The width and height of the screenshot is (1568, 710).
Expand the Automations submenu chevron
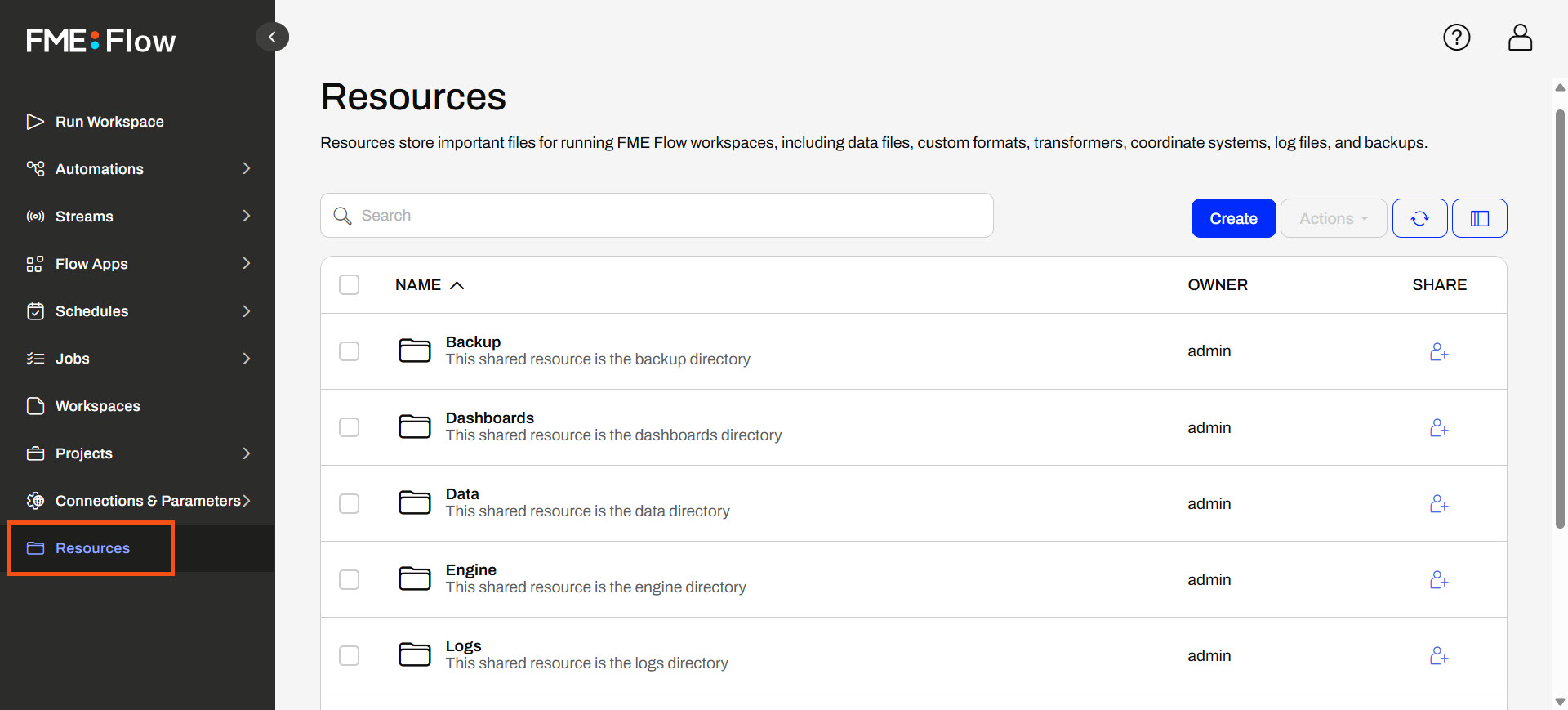[246, 169]
